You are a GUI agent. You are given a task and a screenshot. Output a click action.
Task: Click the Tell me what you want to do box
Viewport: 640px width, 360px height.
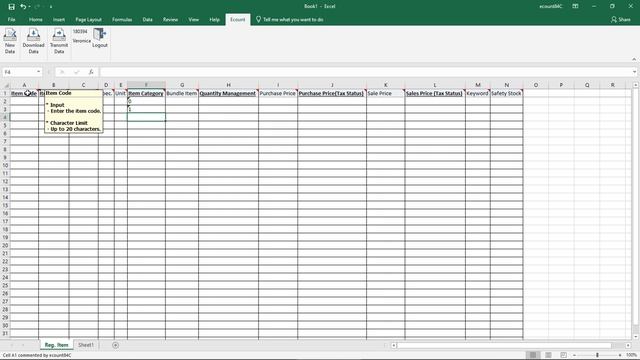click(290, 20)
